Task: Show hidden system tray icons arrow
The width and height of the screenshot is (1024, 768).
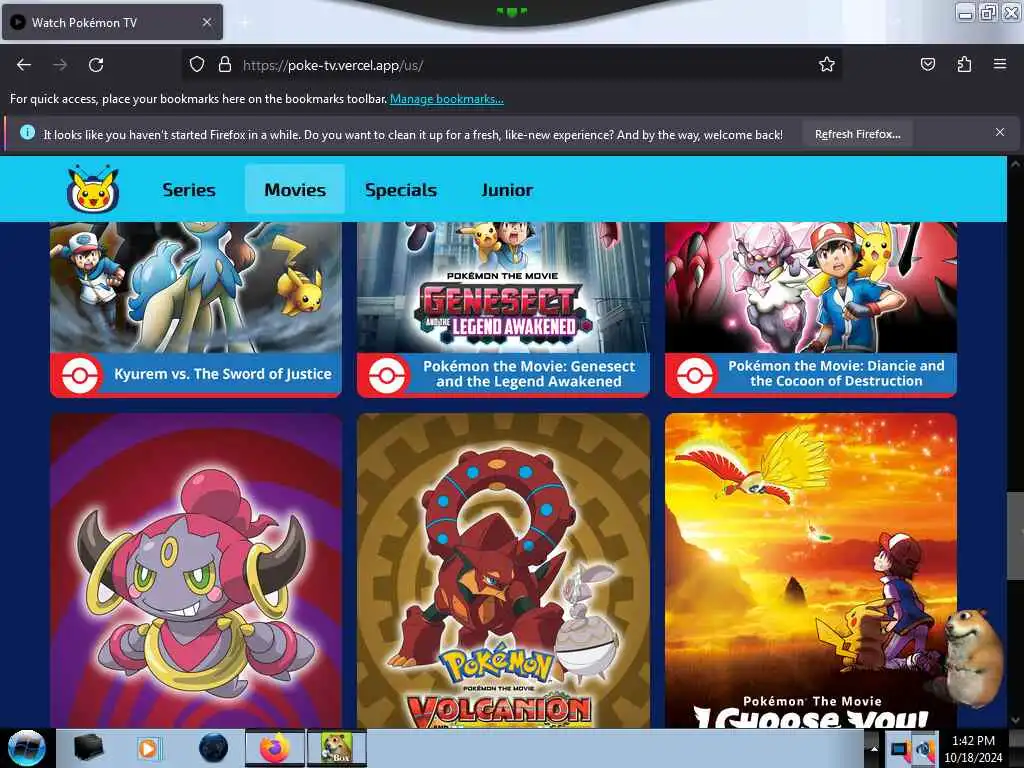Action: pyautogui.click(x=874, y=748)
